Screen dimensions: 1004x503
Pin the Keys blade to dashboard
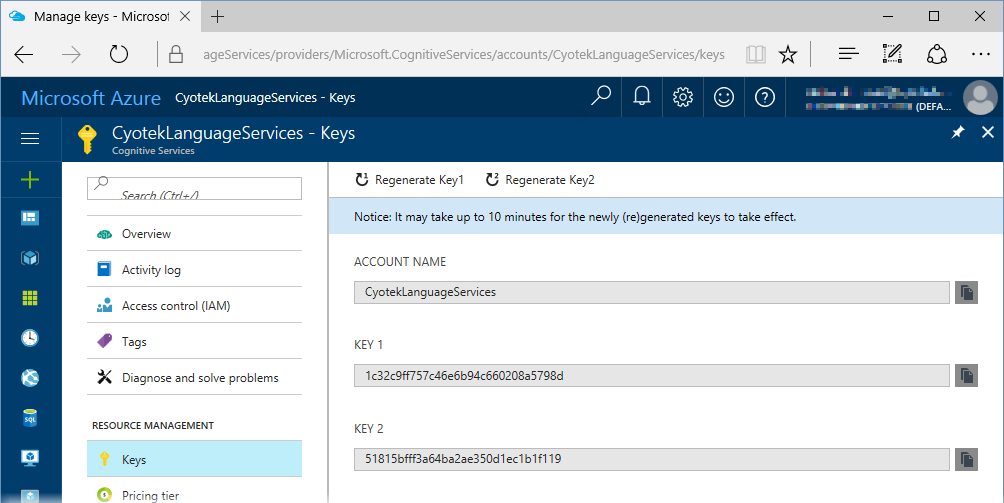958,132
